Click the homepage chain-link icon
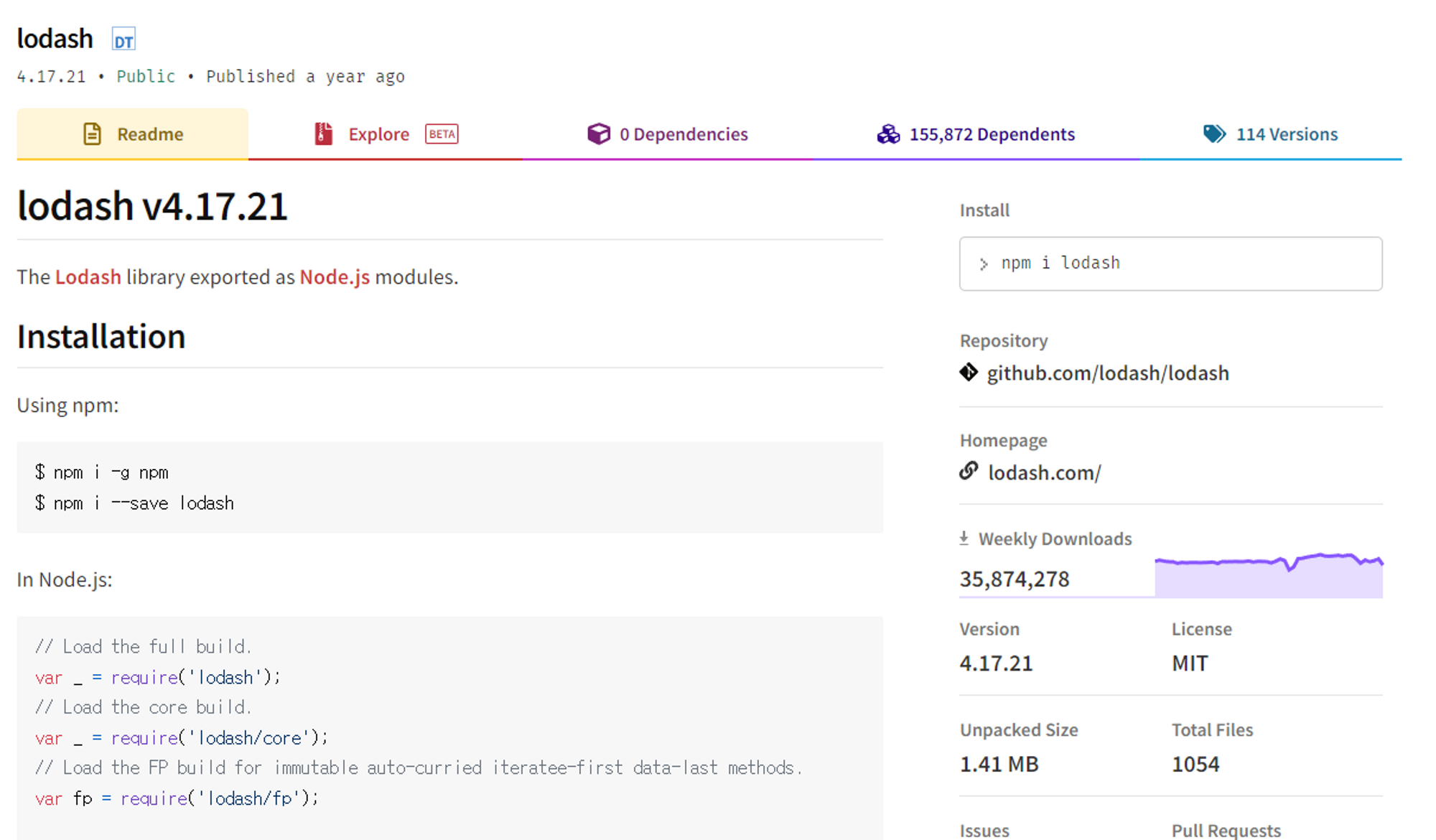Image resolution: width=1436 pixels, height=840 pixels. point(969,472)
